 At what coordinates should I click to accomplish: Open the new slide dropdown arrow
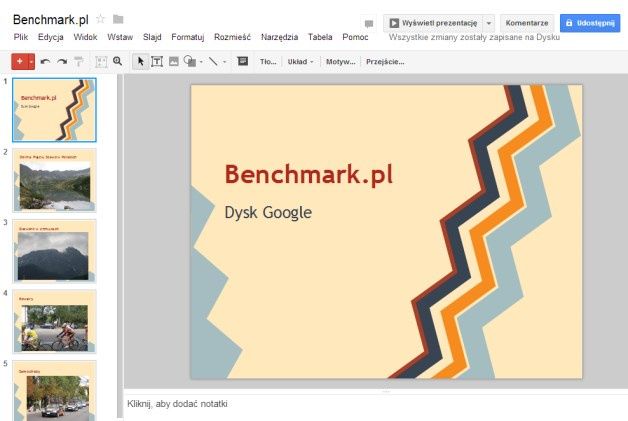click(31, 62)
